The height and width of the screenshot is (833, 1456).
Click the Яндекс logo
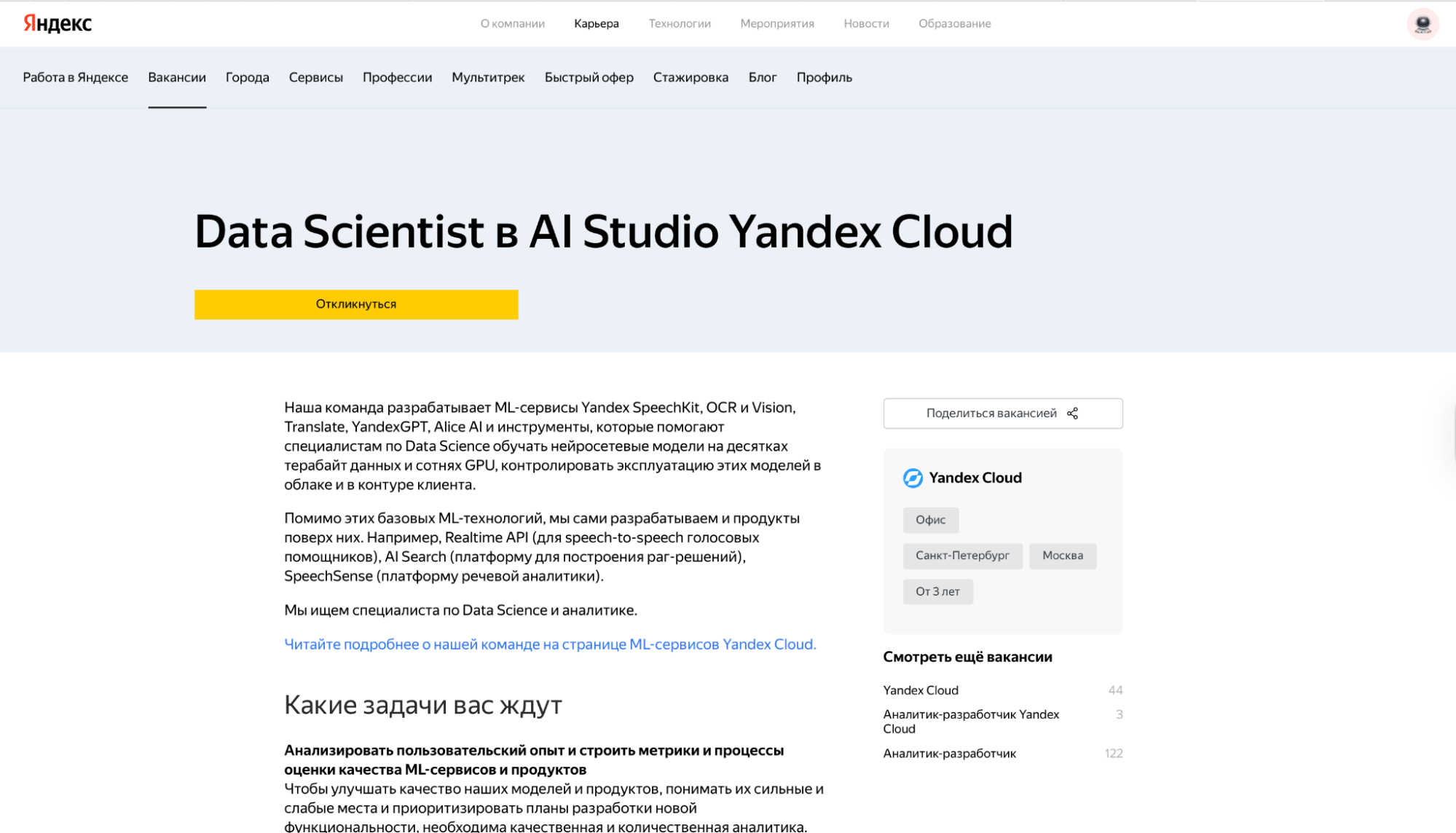pyautogui.click(x=58, y=23)
